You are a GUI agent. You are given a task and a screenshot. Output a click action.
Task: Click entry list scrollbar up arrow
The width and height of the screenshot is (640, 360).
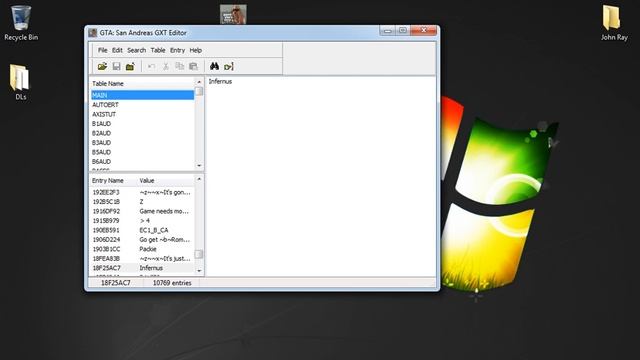[x=199, y=179]
